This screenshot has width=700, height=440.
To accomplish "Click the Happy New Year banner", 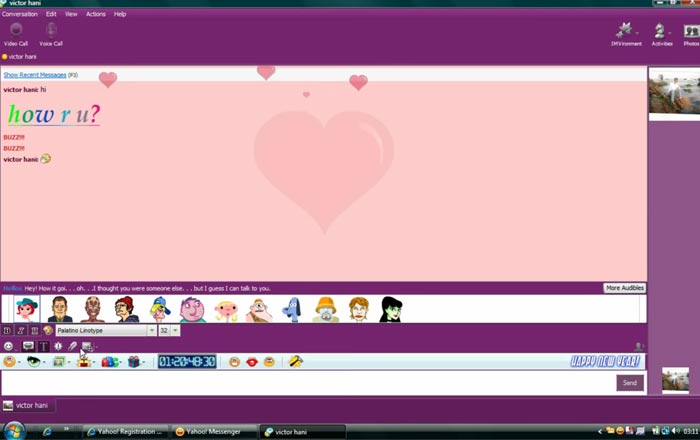I will (x=605, y=361).
